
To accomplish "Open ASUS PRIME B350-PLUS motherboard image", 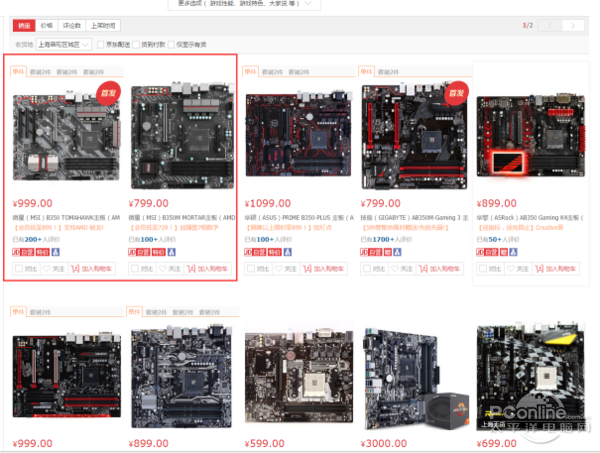I will [299, 134].
